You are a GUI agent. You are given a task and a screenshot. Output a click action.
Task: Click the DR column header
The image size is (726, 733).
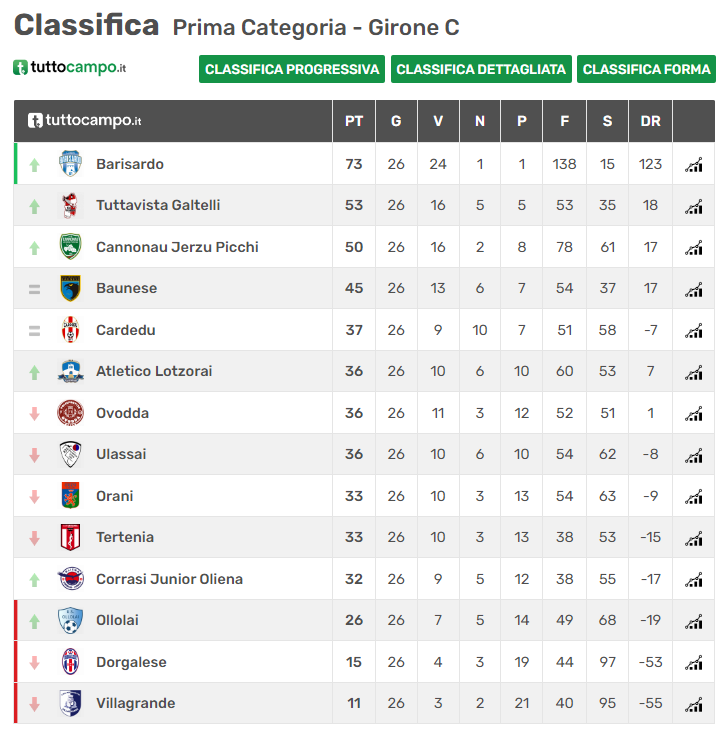tap(650, 121)
